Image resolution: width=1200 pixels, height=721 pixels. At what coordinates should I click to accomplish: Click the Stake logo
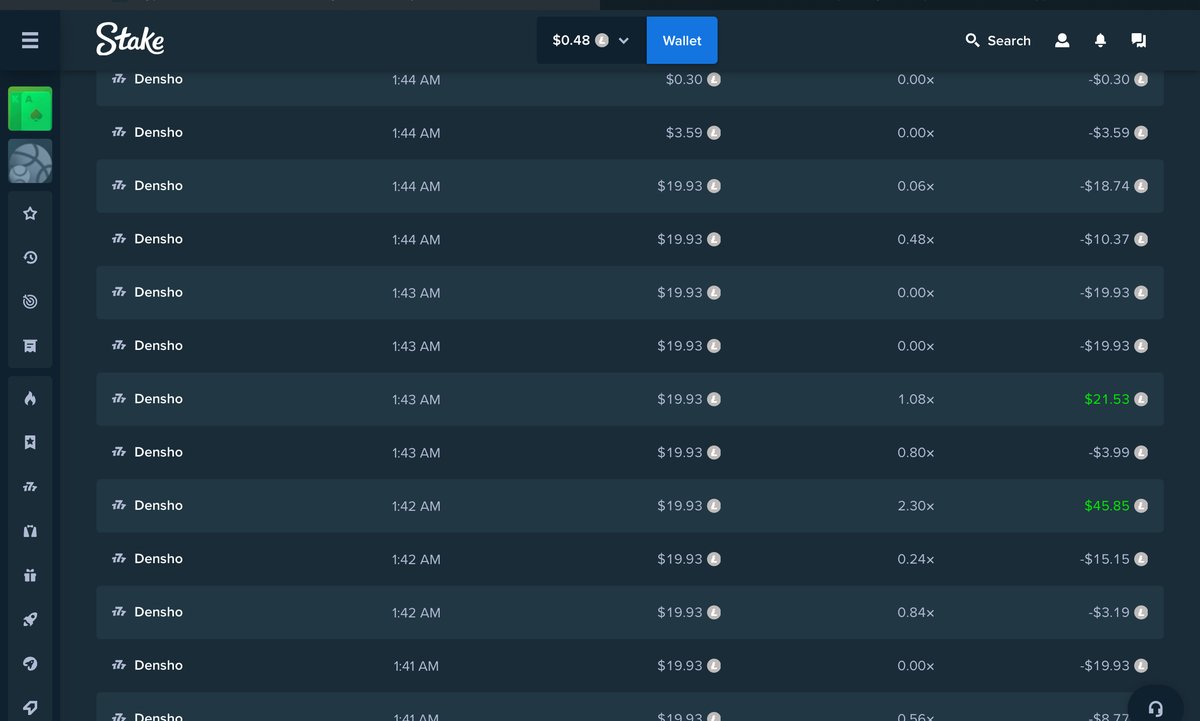[x=130, y=40]
